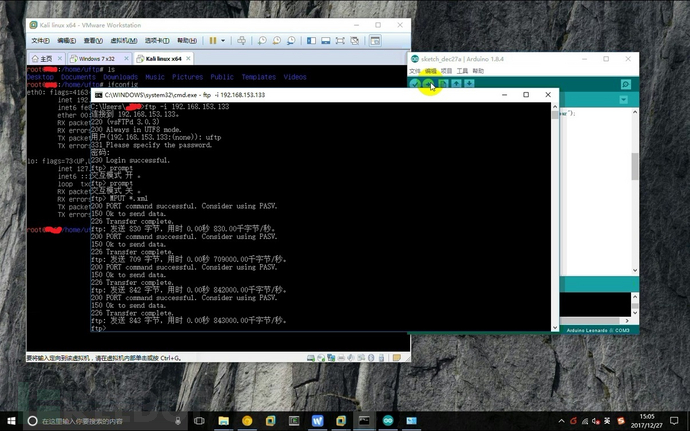Switch to the cmd taskbar icon
The image size is (690, 431).
tap(364, 421)
